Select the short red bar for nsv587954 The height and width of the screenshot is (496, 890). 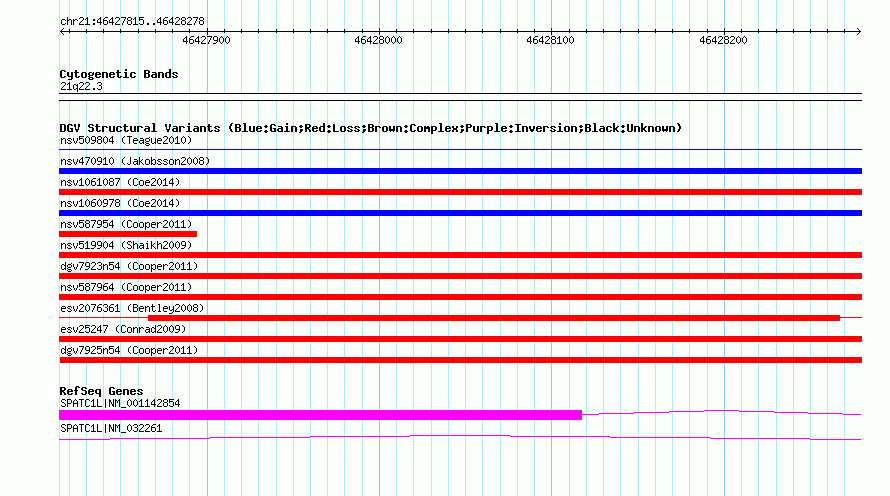point(128,234)
